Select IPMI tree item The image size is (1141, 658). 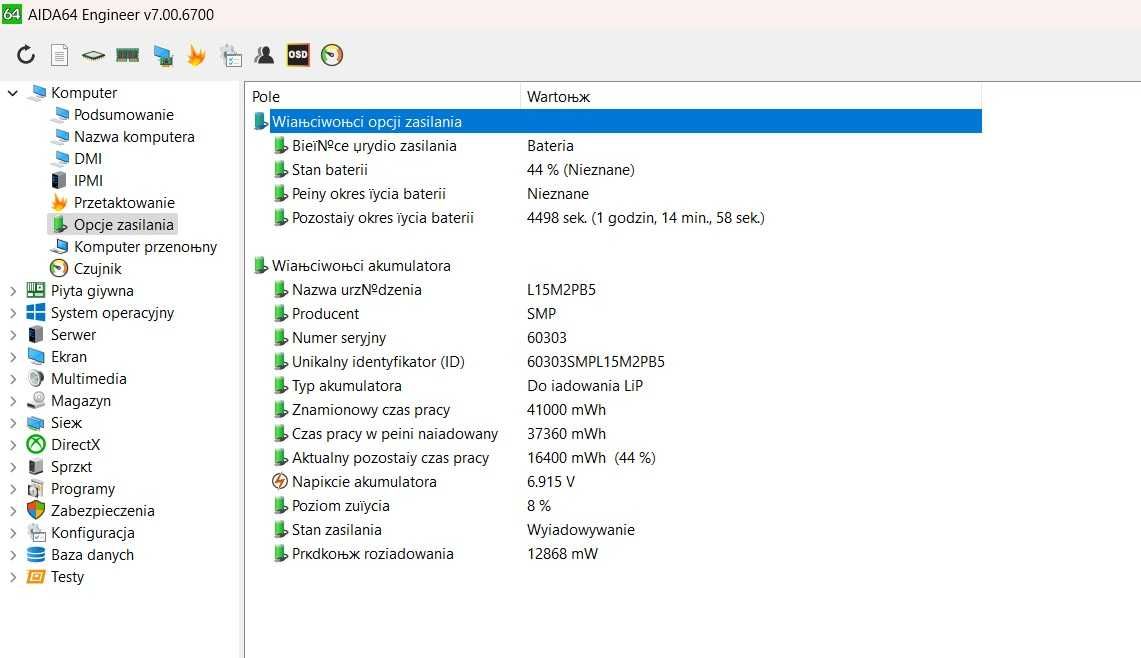[x=88, y=181]
